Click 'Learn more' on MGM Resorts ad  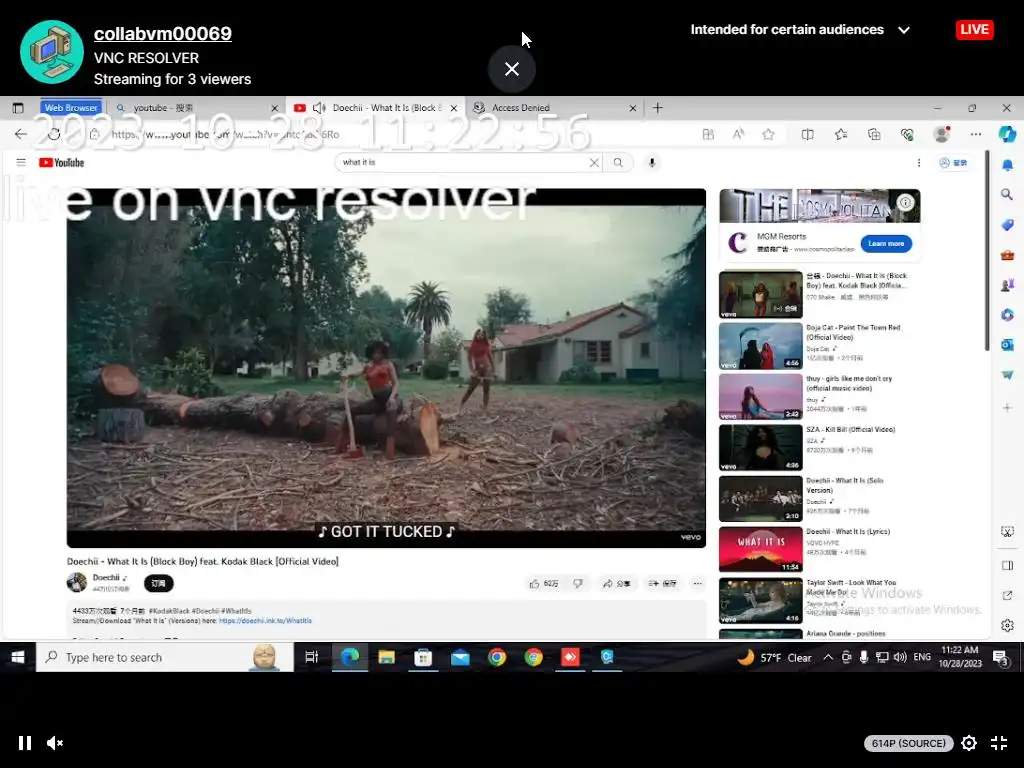tap(886, 244)
